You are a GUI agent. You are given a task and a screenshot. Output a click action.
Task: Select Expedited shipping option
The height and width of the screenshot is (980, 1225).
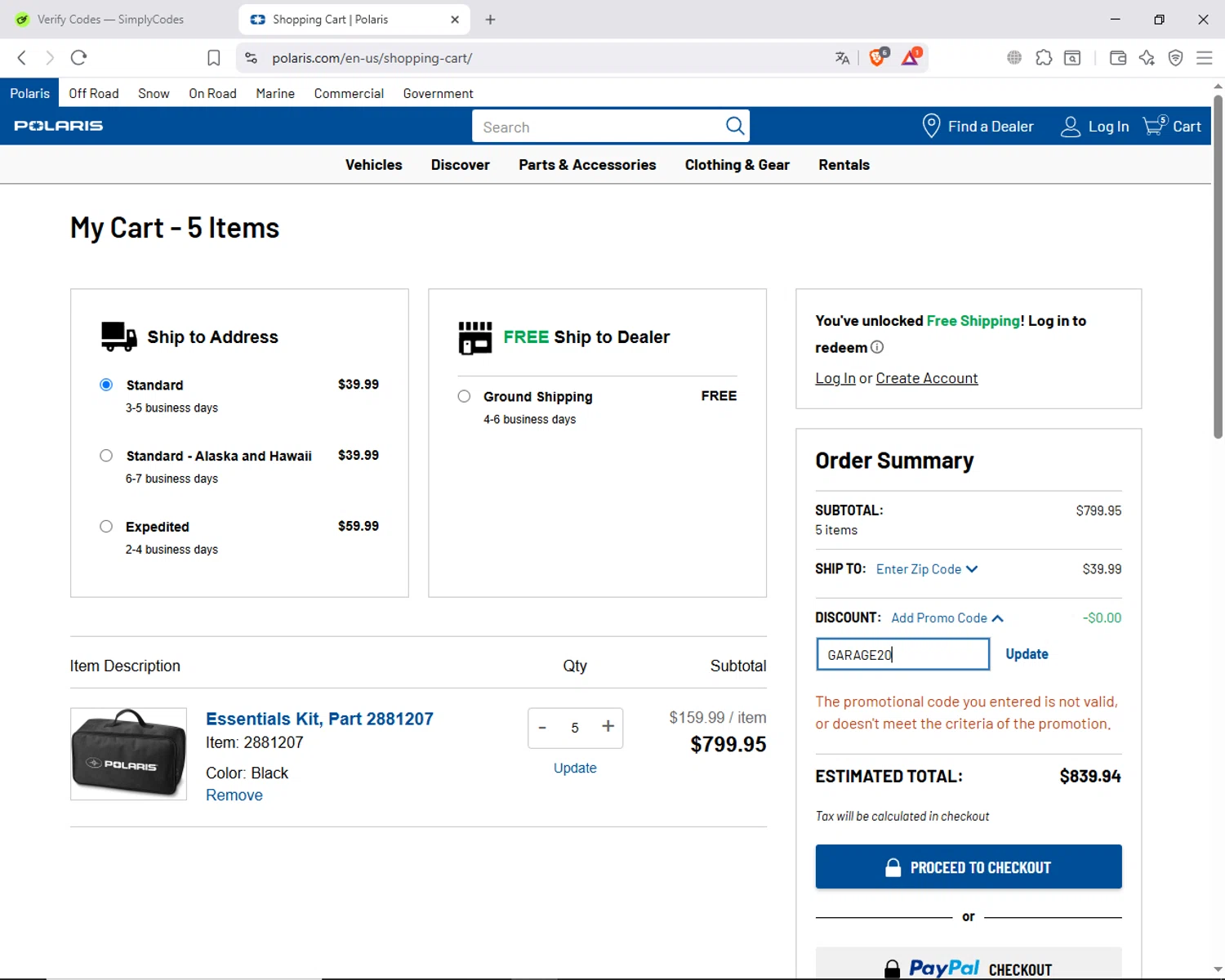pyautogui.click(x=106, y=527)
